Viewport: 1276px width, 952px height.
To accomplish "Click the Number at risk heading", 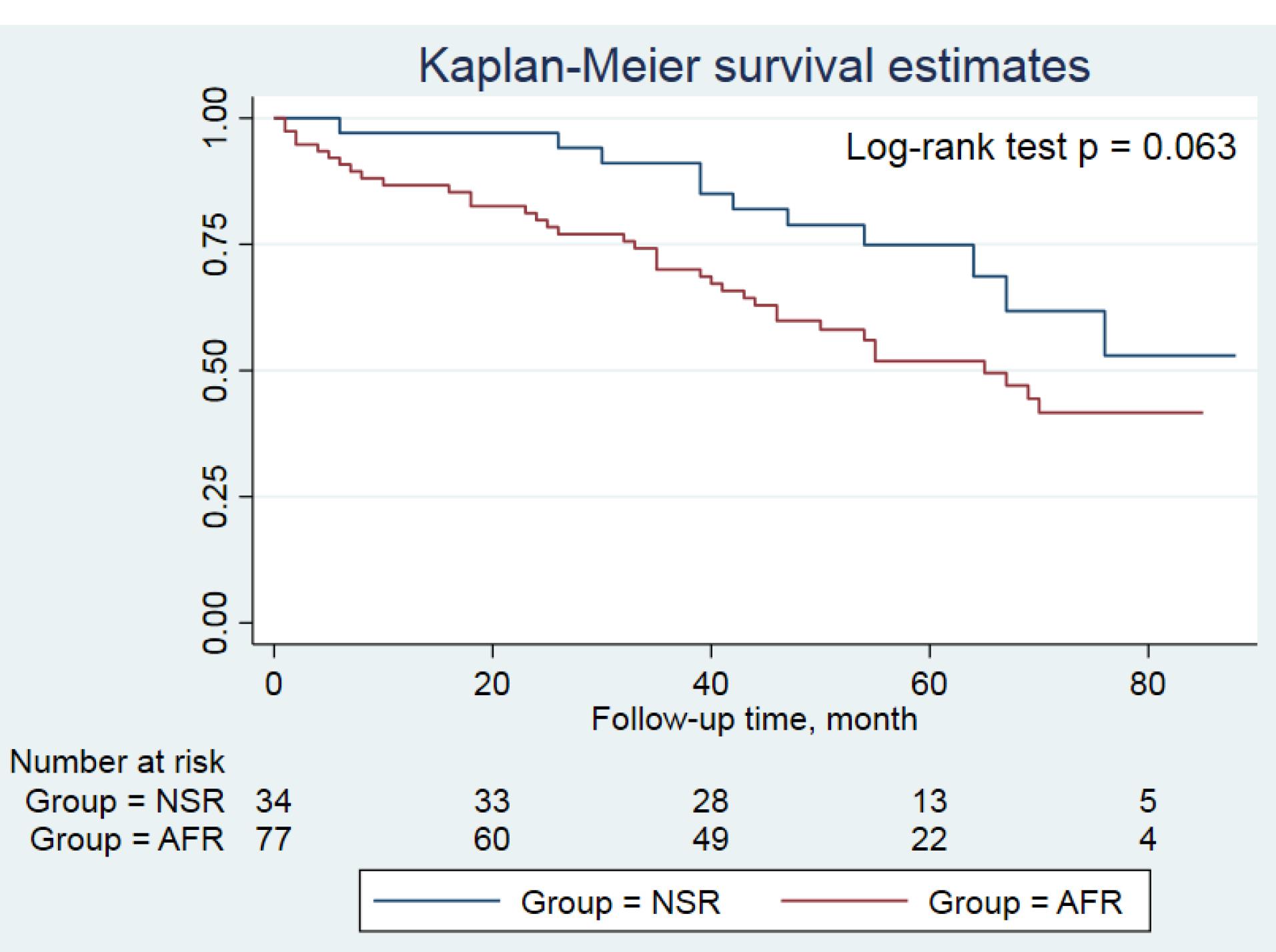I will pyautogui.click(x=117, y=762).
